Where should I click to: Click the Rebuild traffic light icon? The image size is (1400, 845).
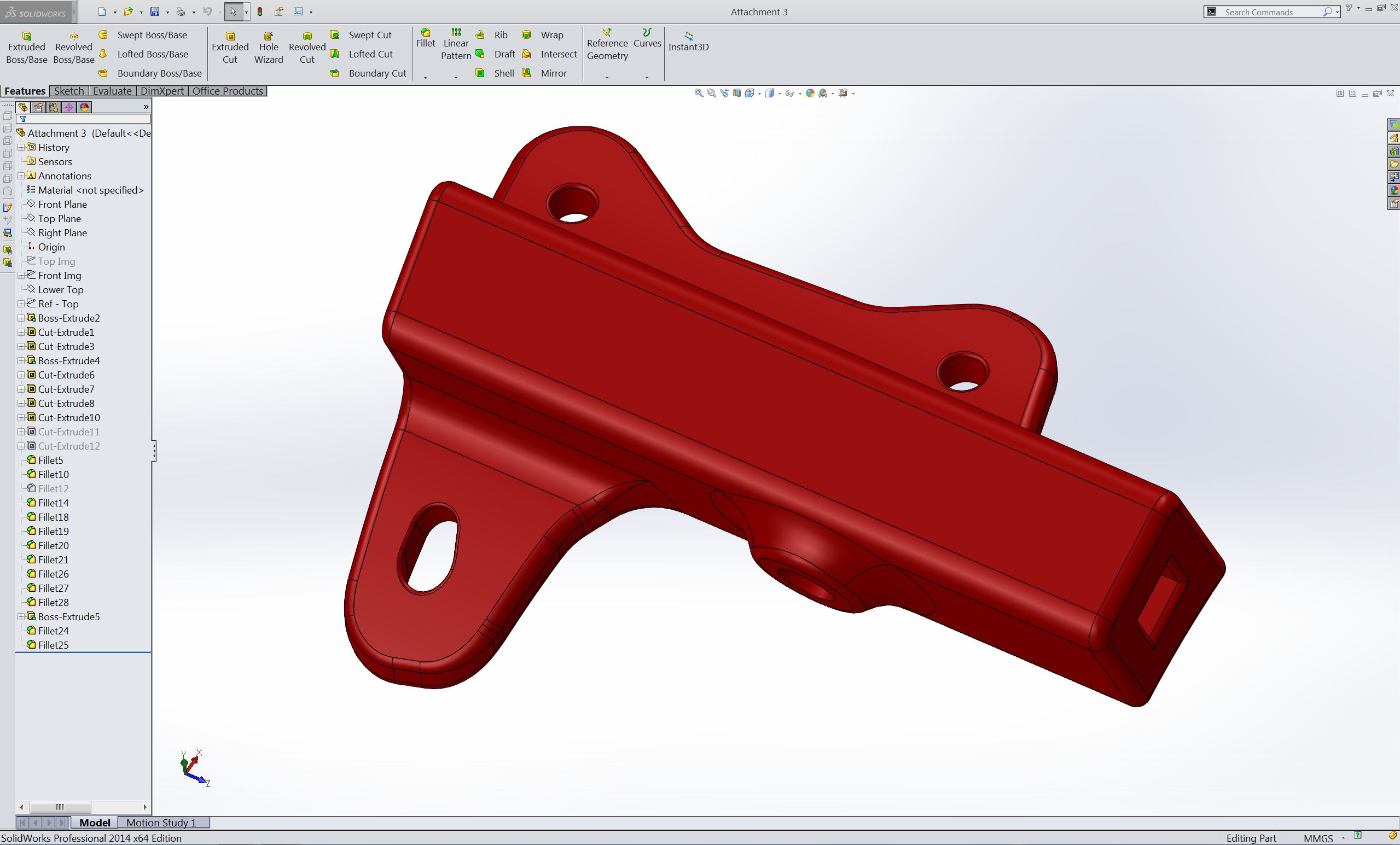pos(260,11)
